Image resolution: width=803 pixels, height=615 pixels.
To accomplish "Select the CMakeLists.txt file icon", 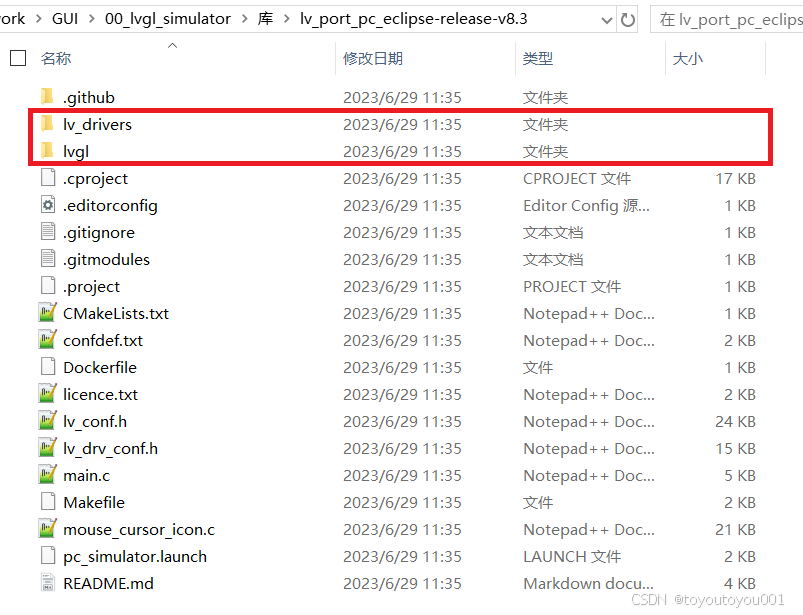I will click(47, 313).
